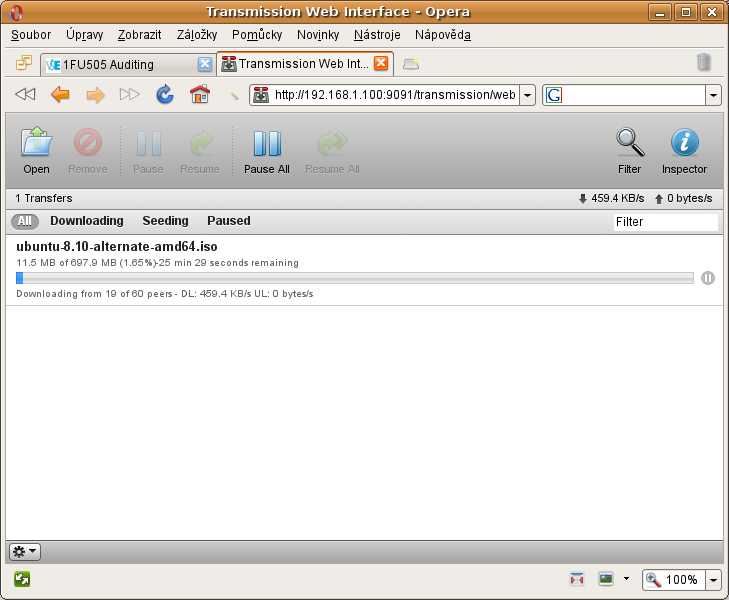Click the green sync status bar icon

[x=22, y=579]
